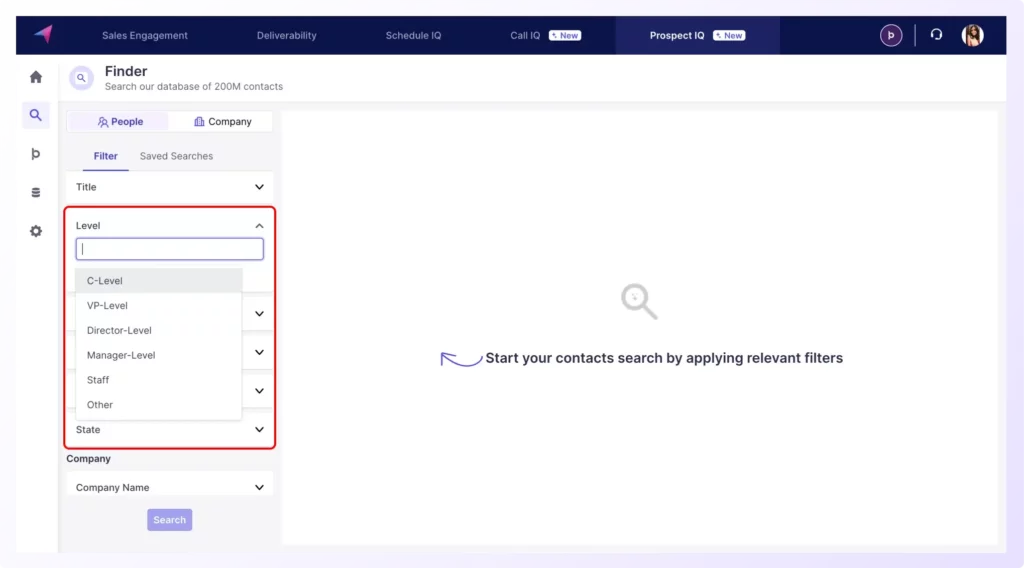The width and height of the screenshot is (1024, 568).
Task: Click the Company section heading
Action: [x=88, y=458]
